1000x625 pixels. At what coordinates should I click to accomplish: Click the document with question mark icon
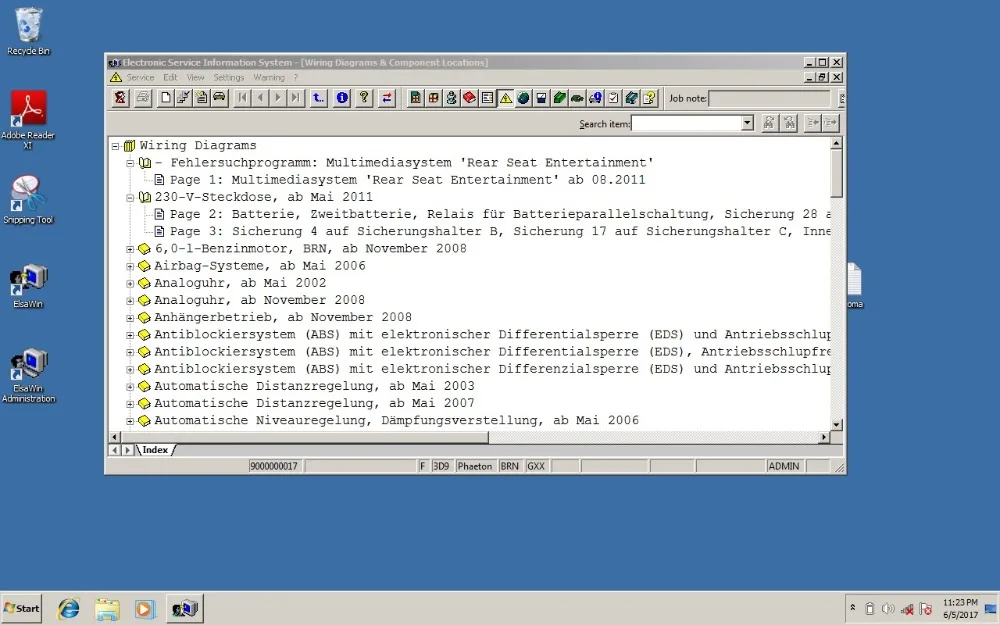(649, 98)
